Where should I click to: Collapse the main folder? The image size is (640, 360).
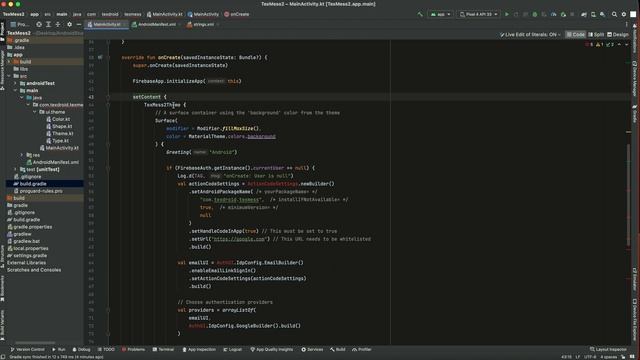(x=16, y=91)
